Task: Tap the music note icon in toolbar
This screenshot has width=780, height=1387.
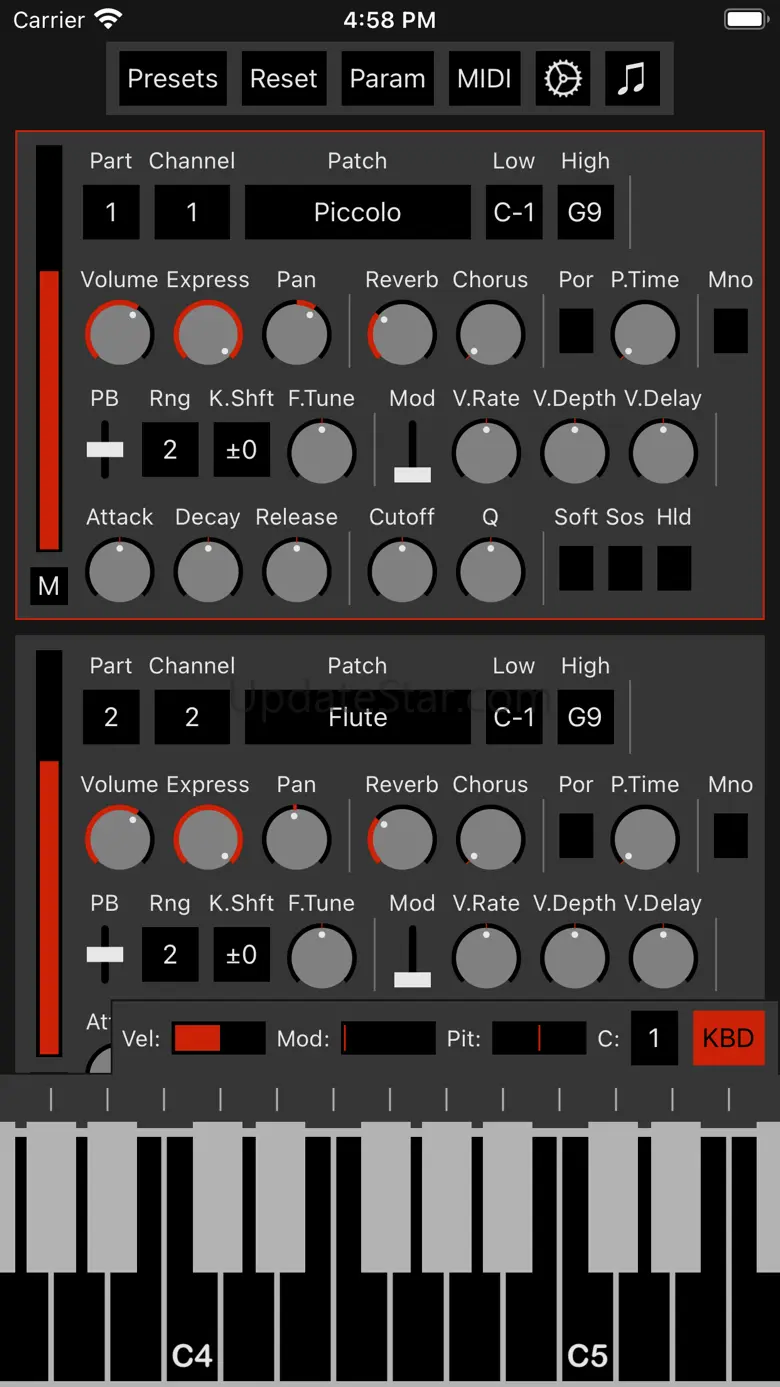Action: click(632, 78)
